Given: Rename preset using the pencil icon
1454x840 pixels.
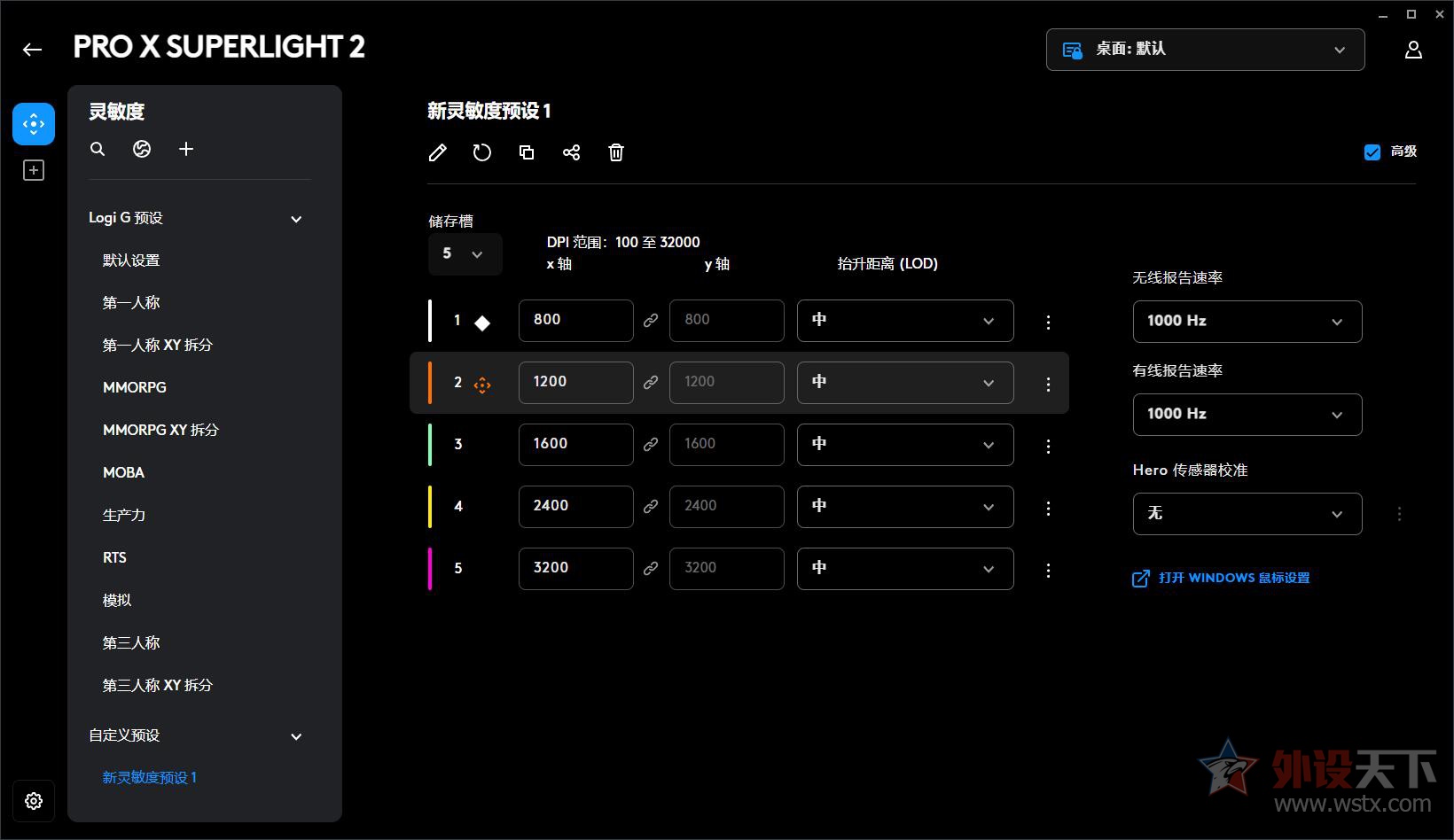Looking at the screenshot, I should [x=437, y=152].
